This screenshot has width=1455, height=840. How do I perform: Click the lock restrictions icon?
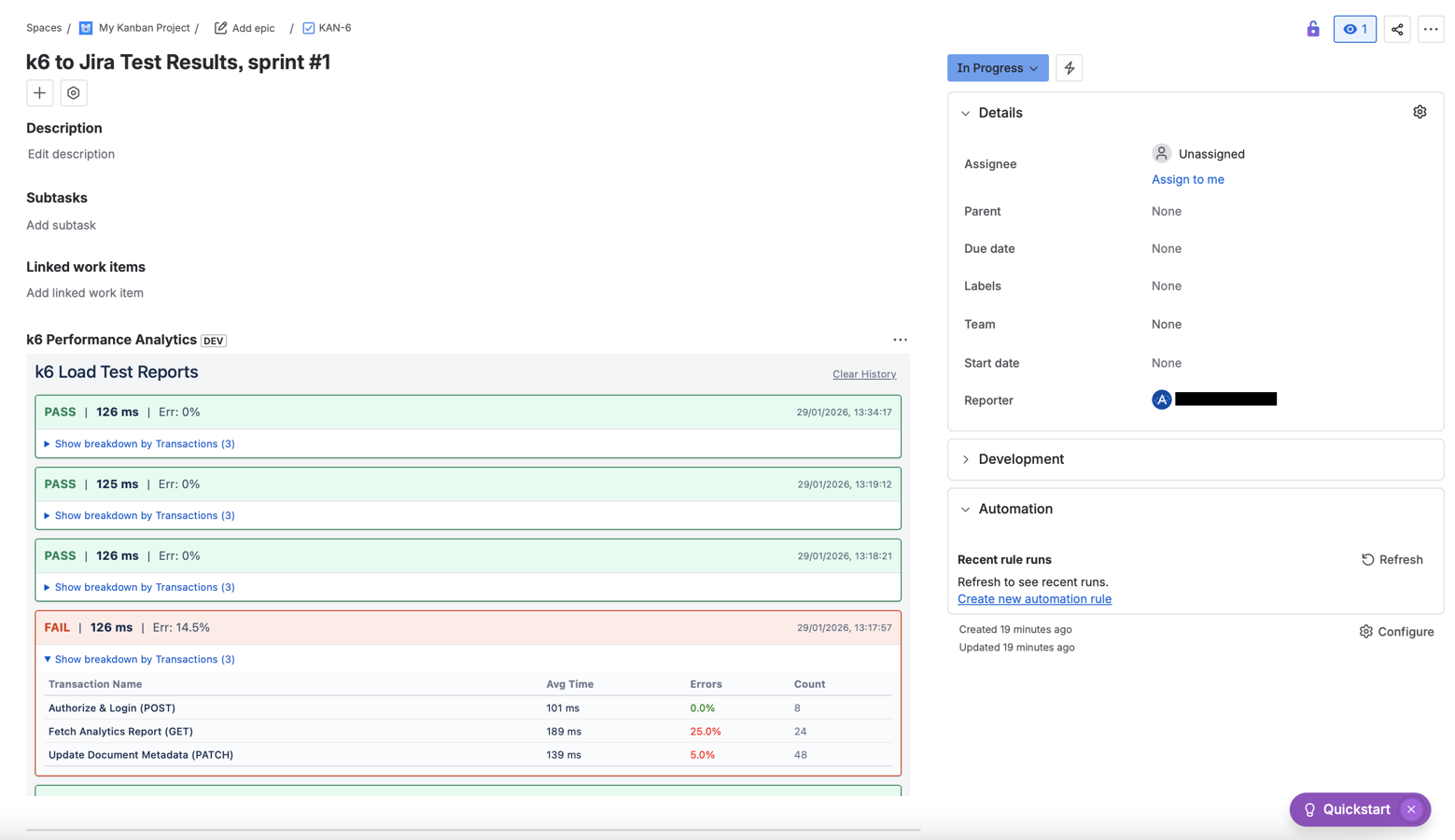pyautogui.click(x=1312, y=29)
